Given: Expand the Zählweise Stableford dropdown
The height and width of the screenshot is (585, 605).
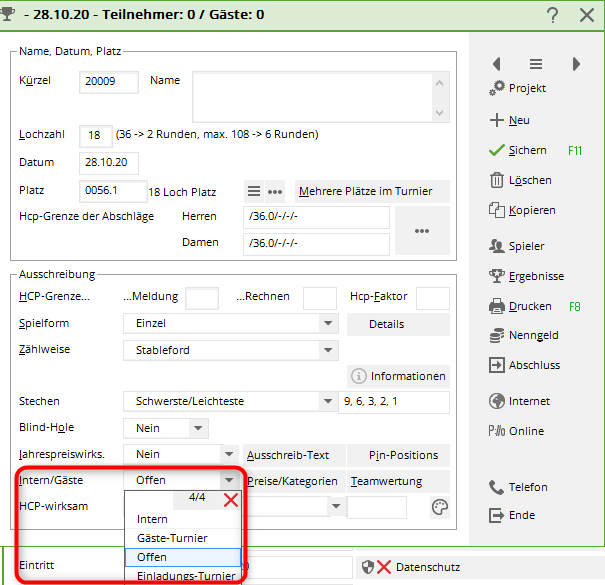Looking at the screenshot, I should click(x=329, y=351).
